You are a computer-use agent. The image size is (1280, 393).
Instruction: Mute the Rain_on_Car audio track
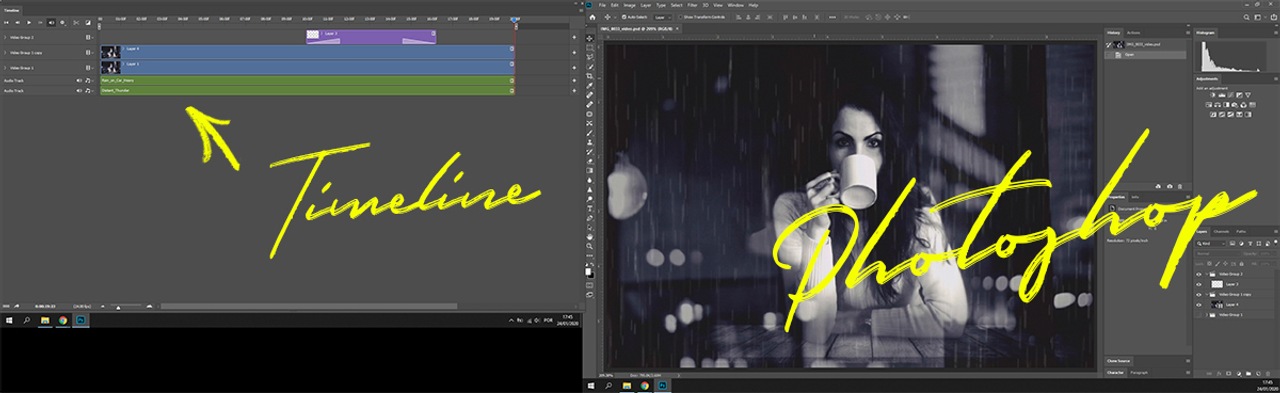[79, 80]
